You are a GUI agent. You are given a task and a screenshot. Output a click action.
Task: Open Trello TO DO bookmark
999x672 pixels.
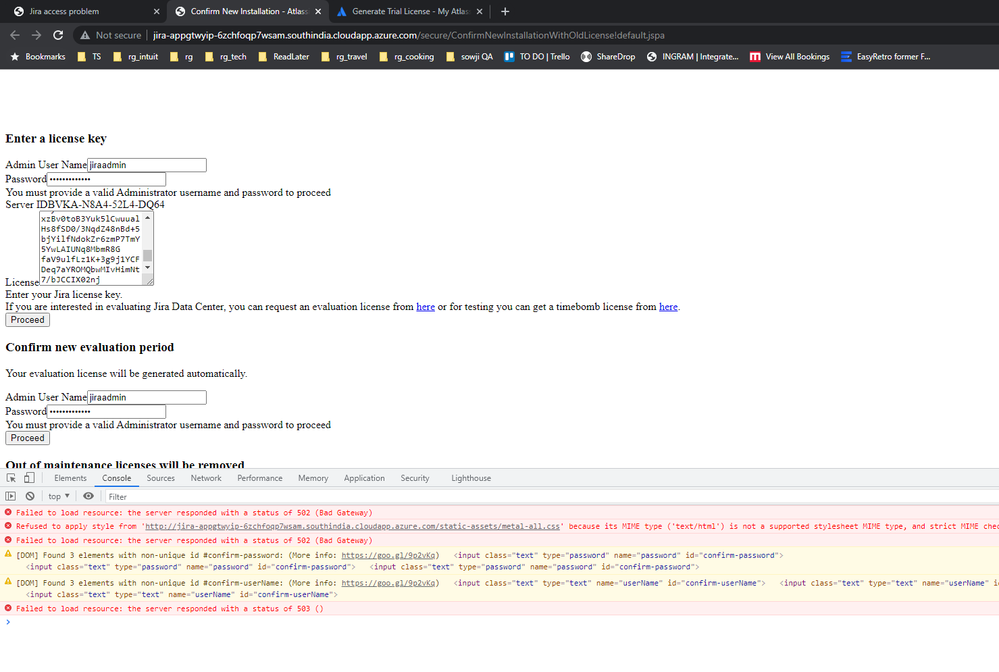point(537,57)
